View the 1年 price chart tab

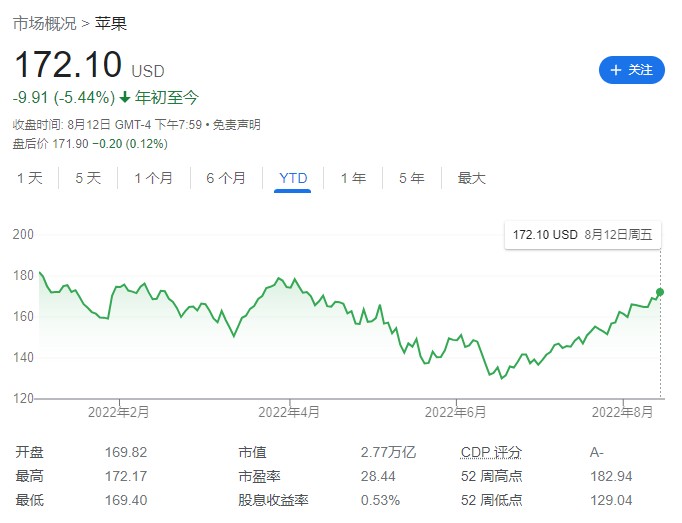click(353, 178)
